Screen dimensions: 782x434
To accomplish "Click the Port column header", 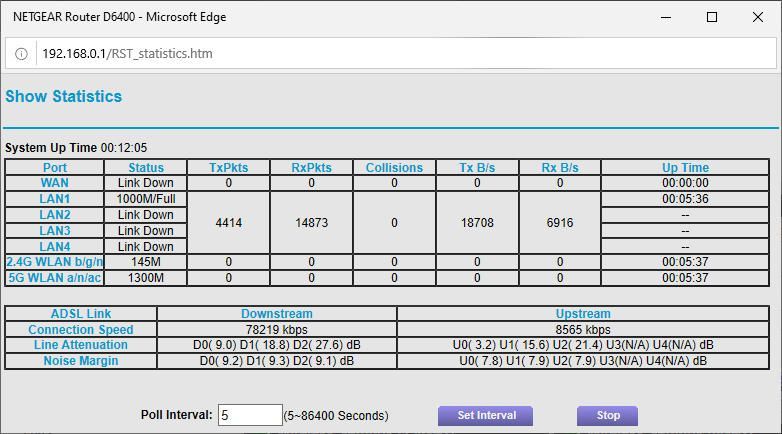I will [54, 168].
